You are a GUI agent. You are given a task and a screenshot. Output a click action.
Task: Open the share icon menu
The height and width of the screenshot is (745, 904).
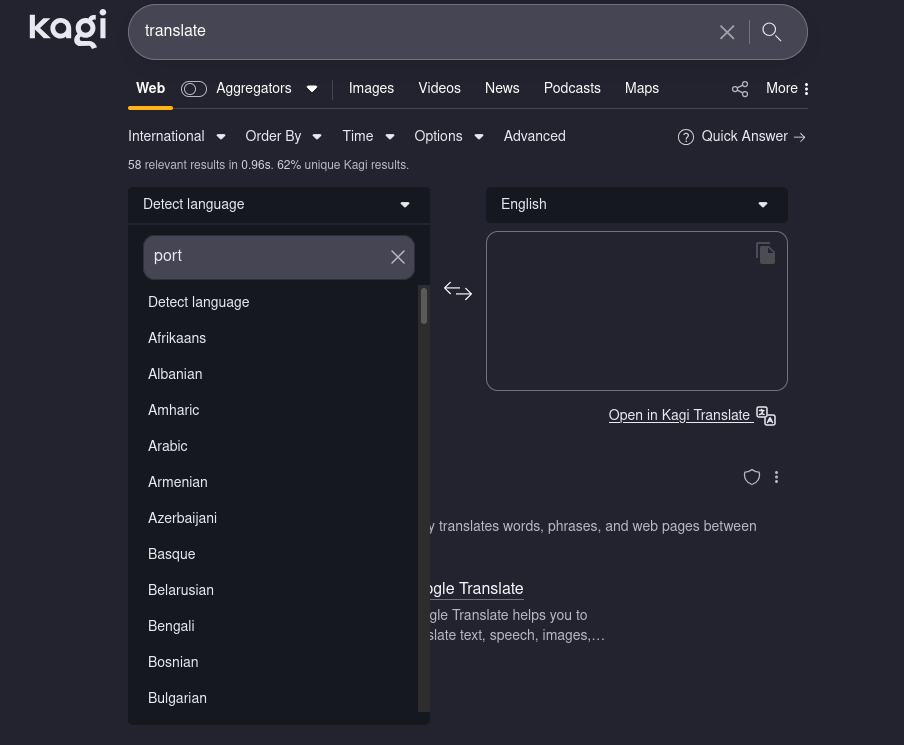click(x=740, y=89)
